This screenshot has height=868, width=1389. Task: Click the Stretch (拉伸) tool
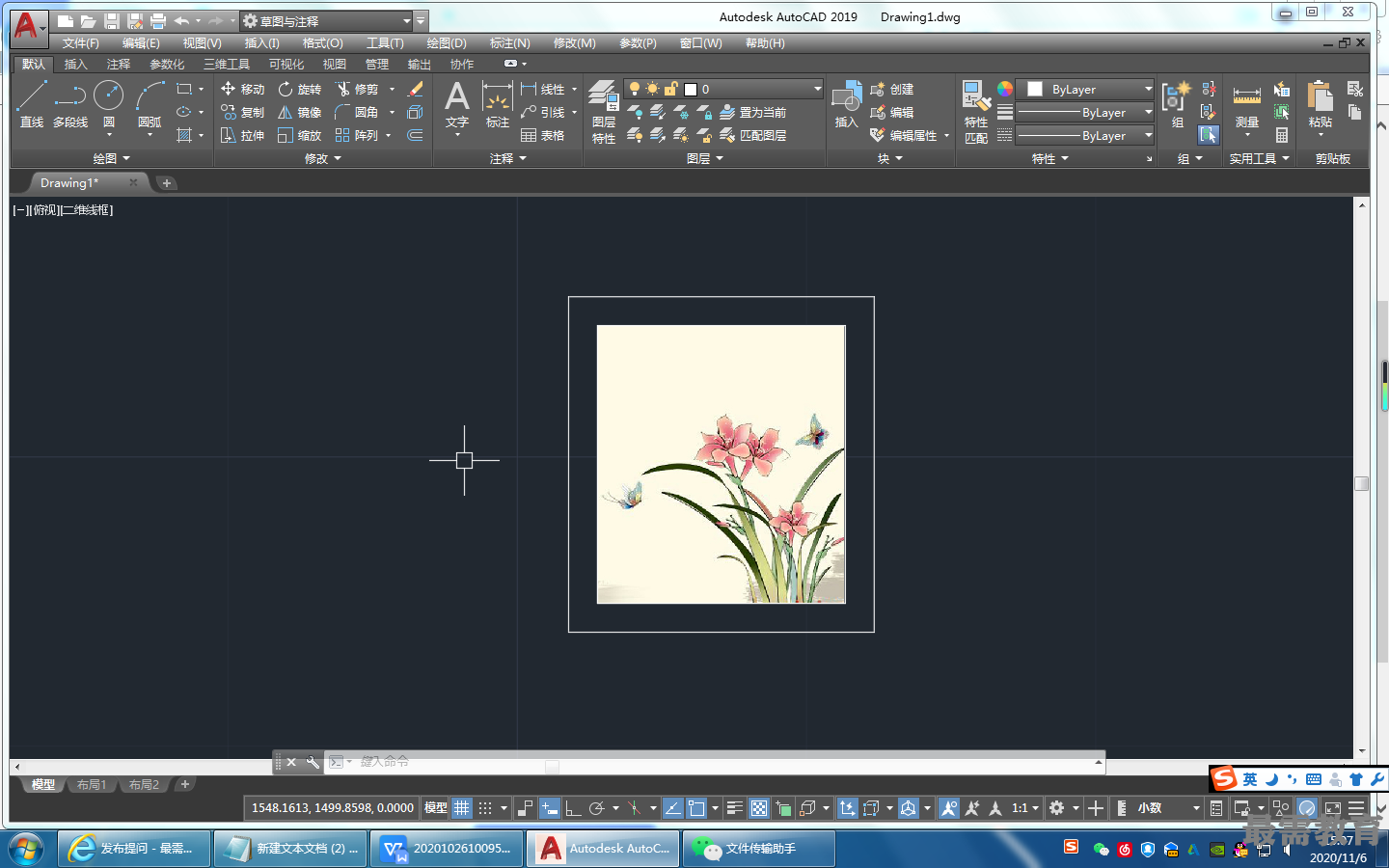[x=242, y=135]
